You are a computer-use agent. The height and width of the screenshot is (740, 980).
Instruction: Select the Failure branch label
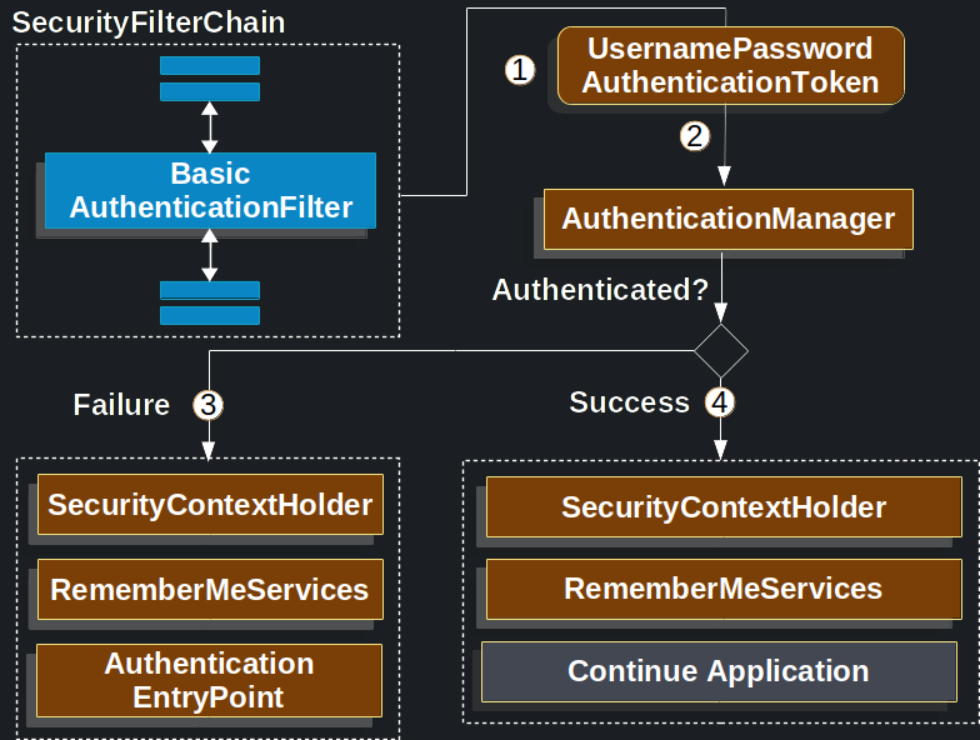point(122,405)
